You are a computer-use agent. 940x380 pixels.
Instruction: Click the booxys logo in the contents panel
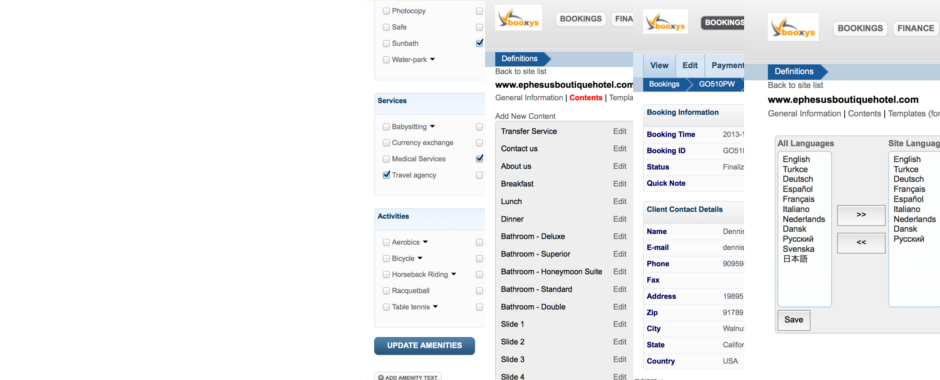(x=519, y=18)
